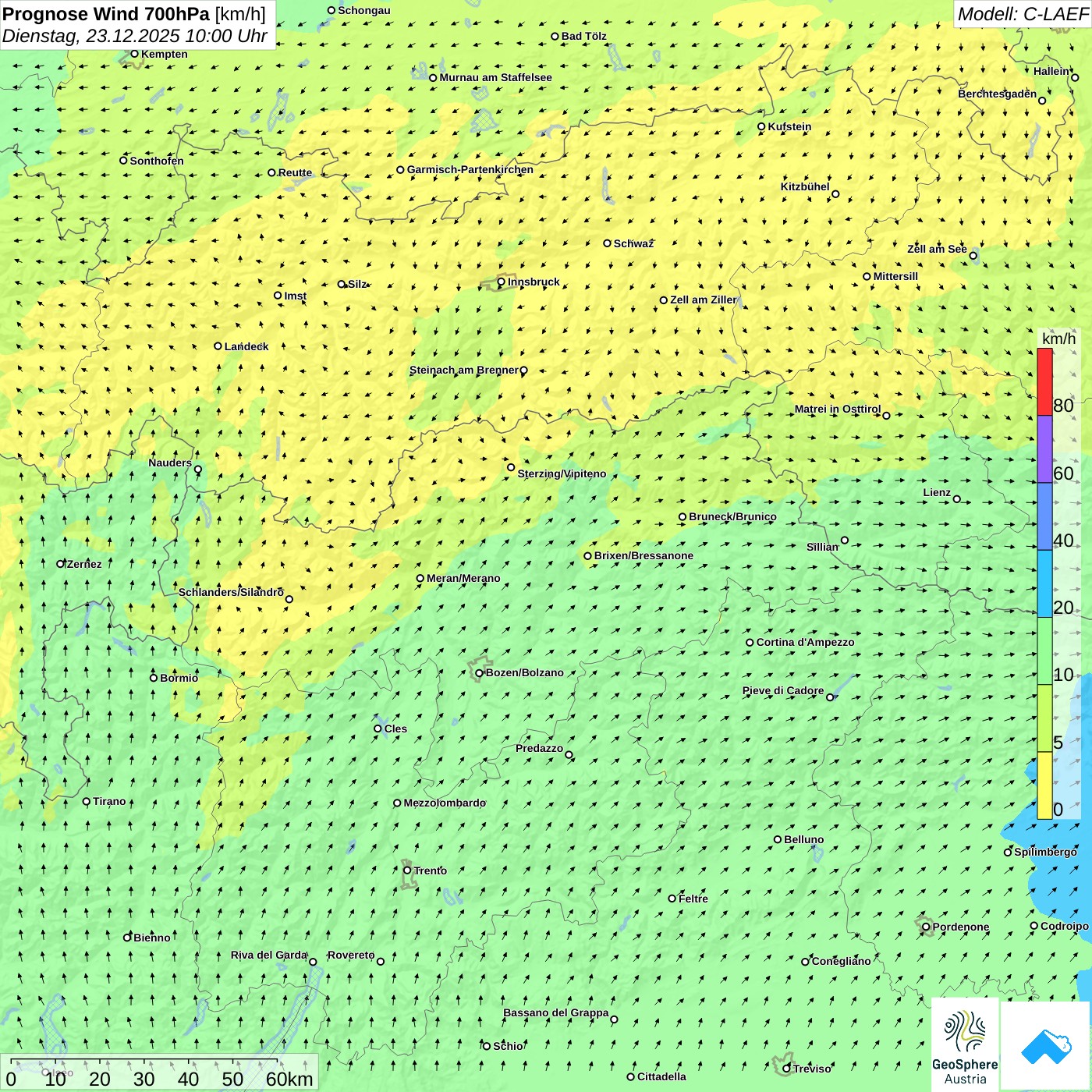The width and height of the screenshot is (1092, 1092).
Task: Click the 'km/h' legend unit label
Action: [1058, 339]
